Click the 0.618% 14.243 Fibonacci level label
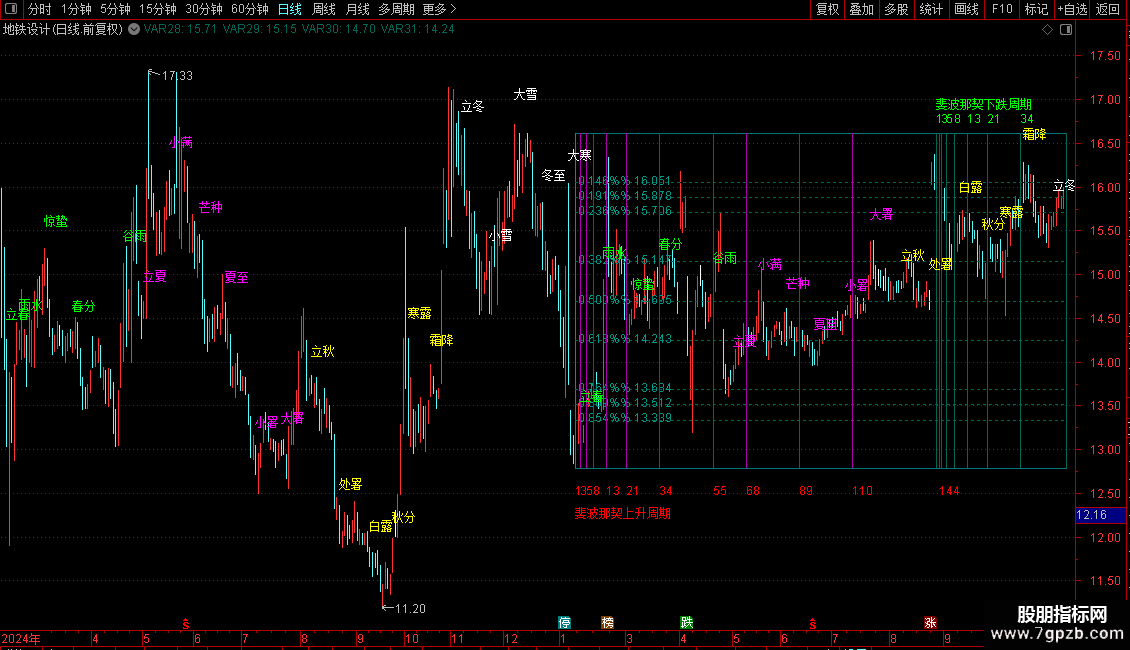Viewport: 1130px width, 650px height. pos(626,339)
